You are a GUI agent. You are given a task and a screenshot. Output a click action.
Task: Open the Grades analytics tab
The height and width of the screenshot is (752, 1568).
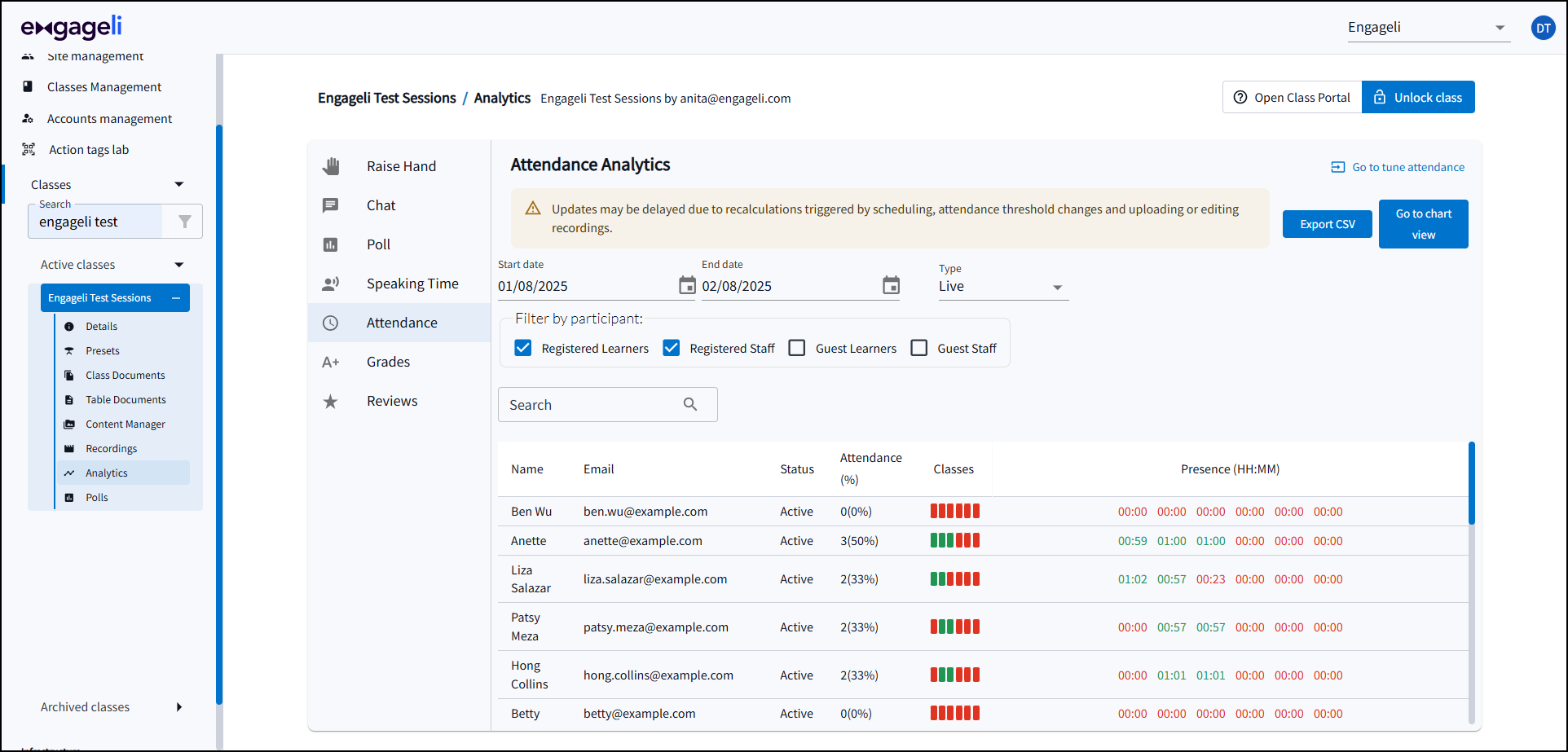399,362
